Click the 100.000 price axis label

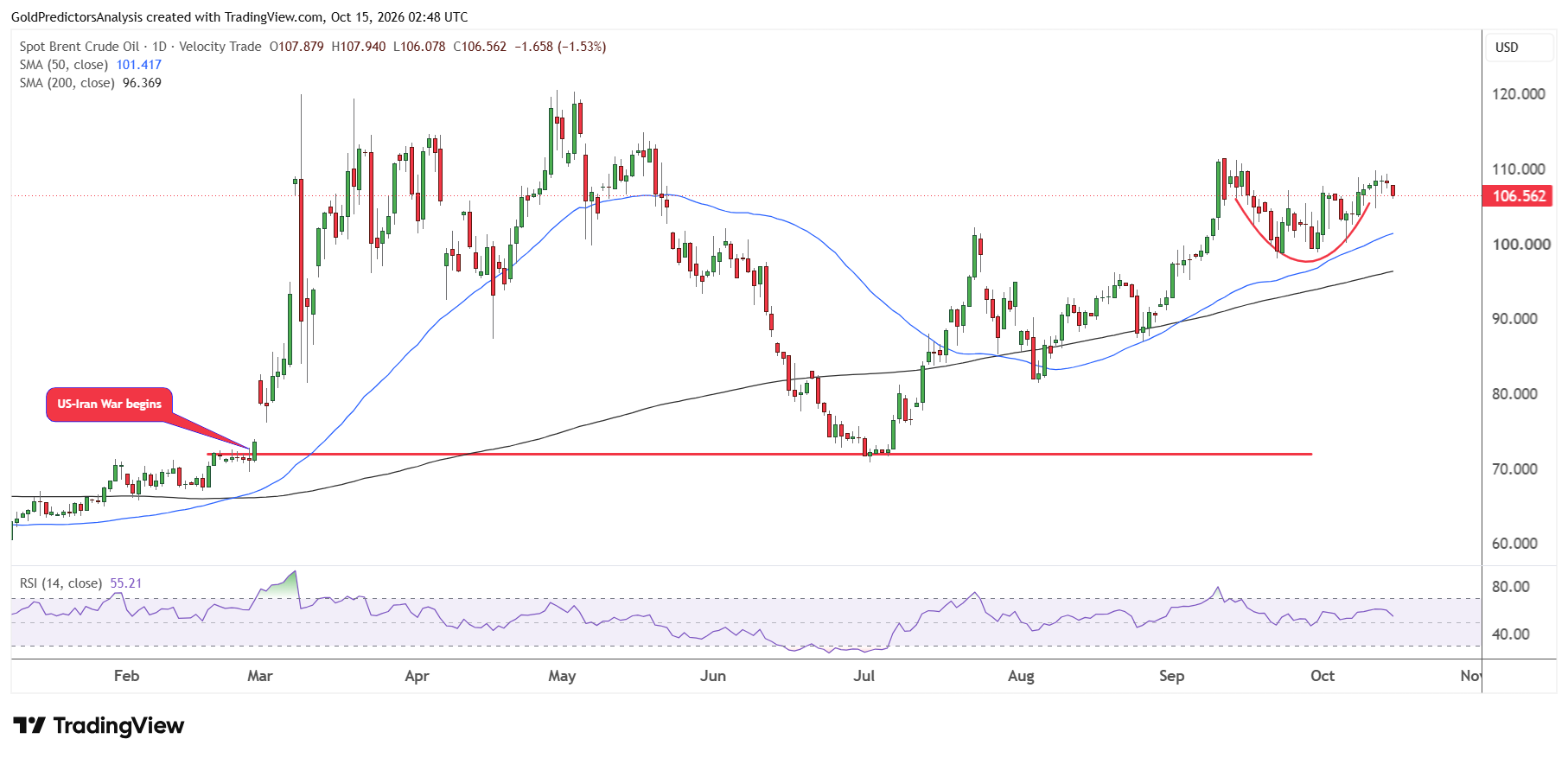coord(1521,245)
